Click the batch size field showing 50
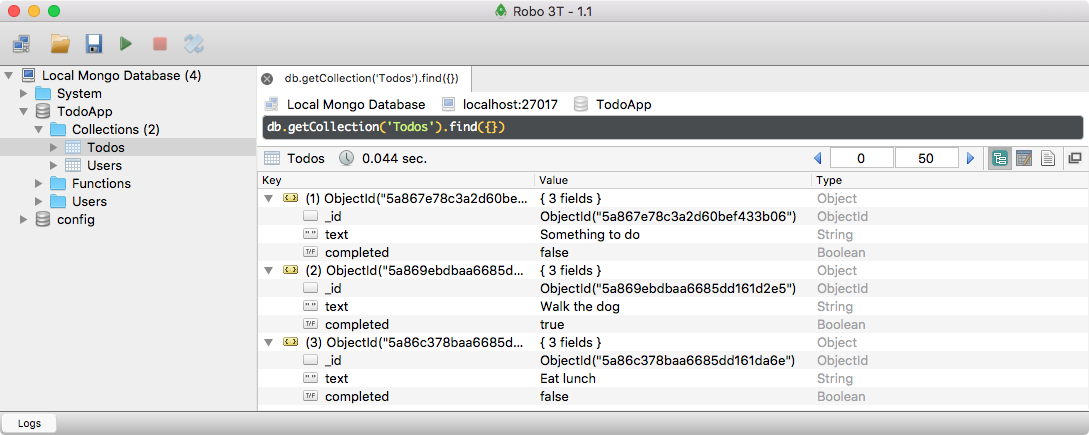This screenshot has height=435, width=1089. pyautogui.click(x=926, y=158)
